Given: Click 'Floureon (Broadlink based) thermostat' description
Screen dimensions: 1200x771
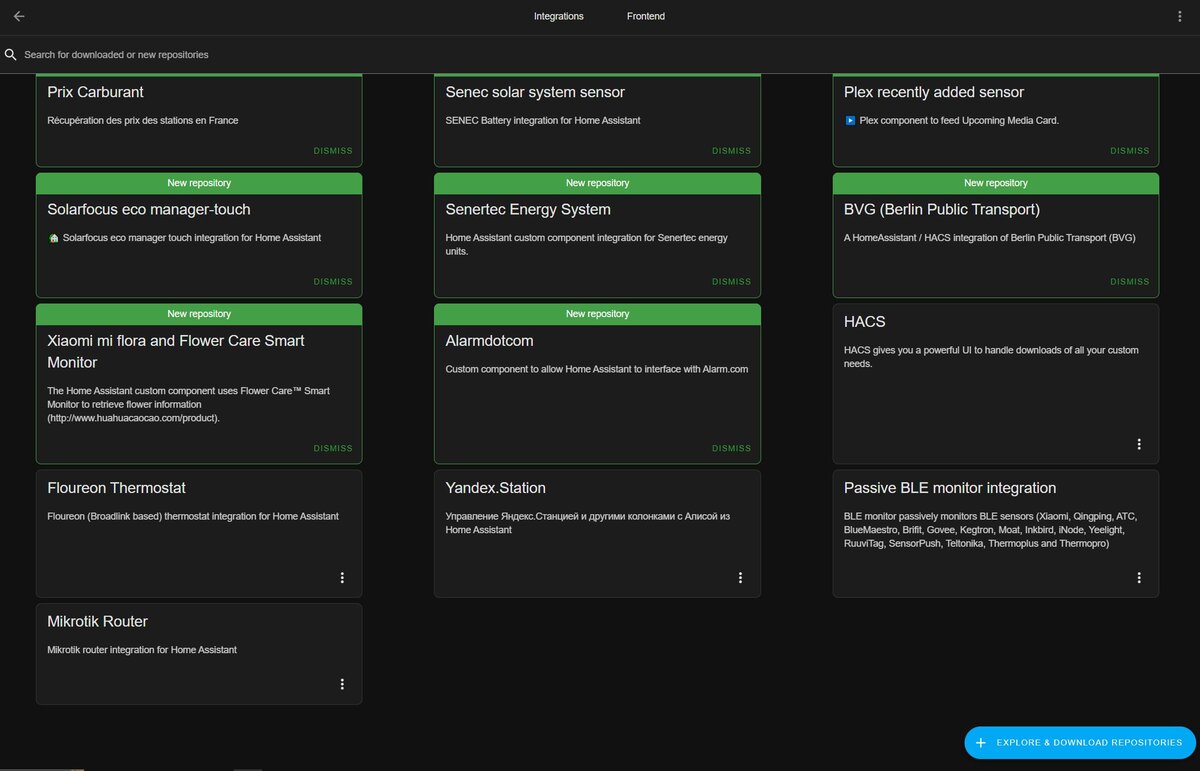Looking at the screenshot, I should [x=193, y=517].
